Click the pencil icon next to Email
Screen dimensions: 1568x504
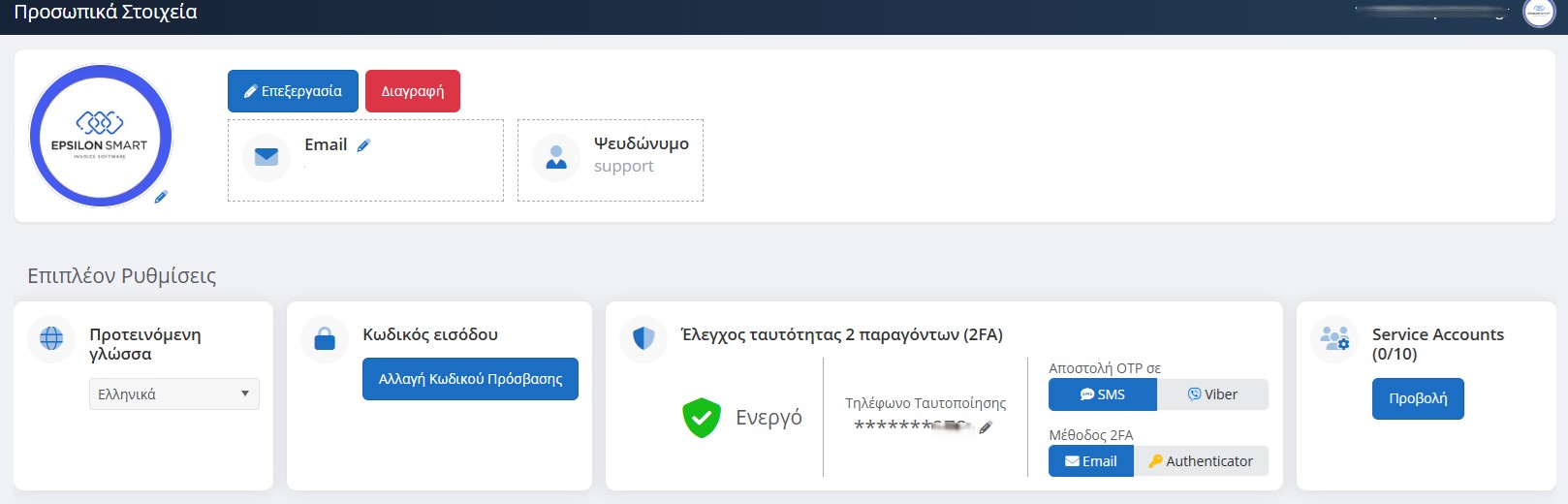pyautogui.click(x=363, y=145)
